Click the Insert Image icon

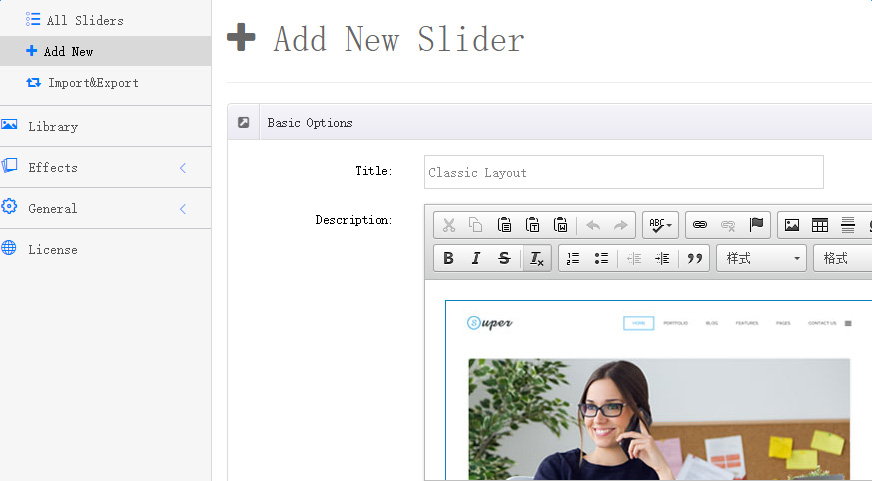pyautogui.click(x=792, y=225)
